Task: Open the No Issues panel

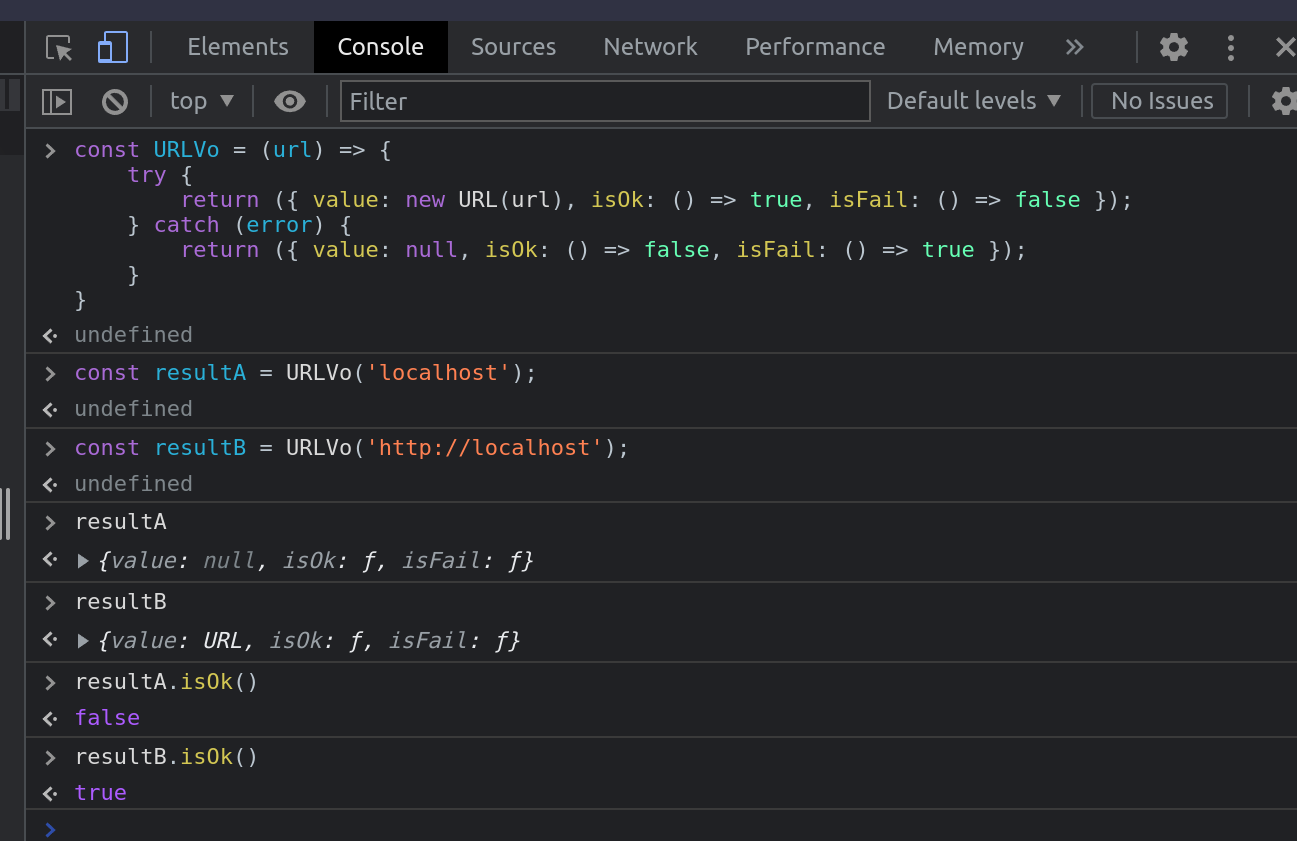Action: click(1159, 100)
